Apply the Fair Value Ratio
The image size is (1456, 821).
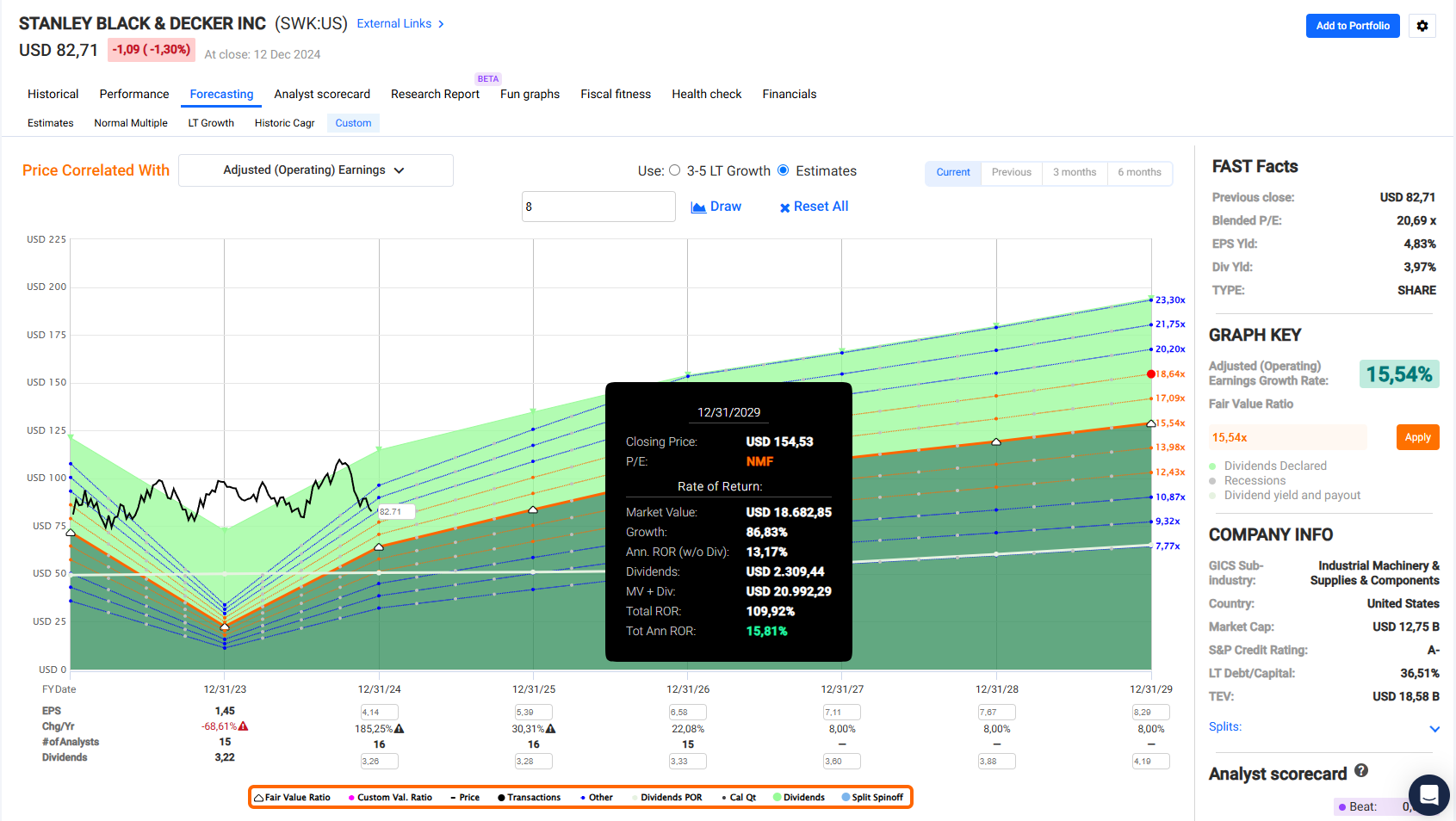tap(1417, 437)
